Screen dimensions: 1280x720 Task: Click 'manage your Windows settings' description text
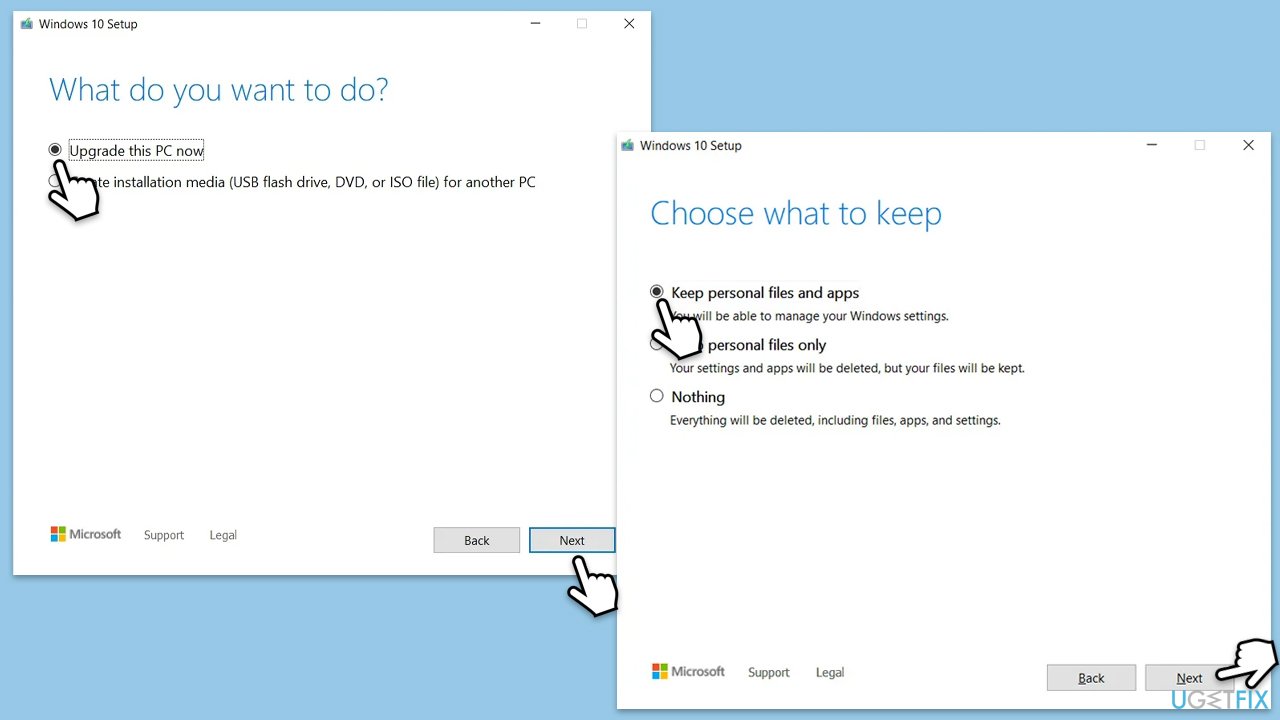[809, 316]
